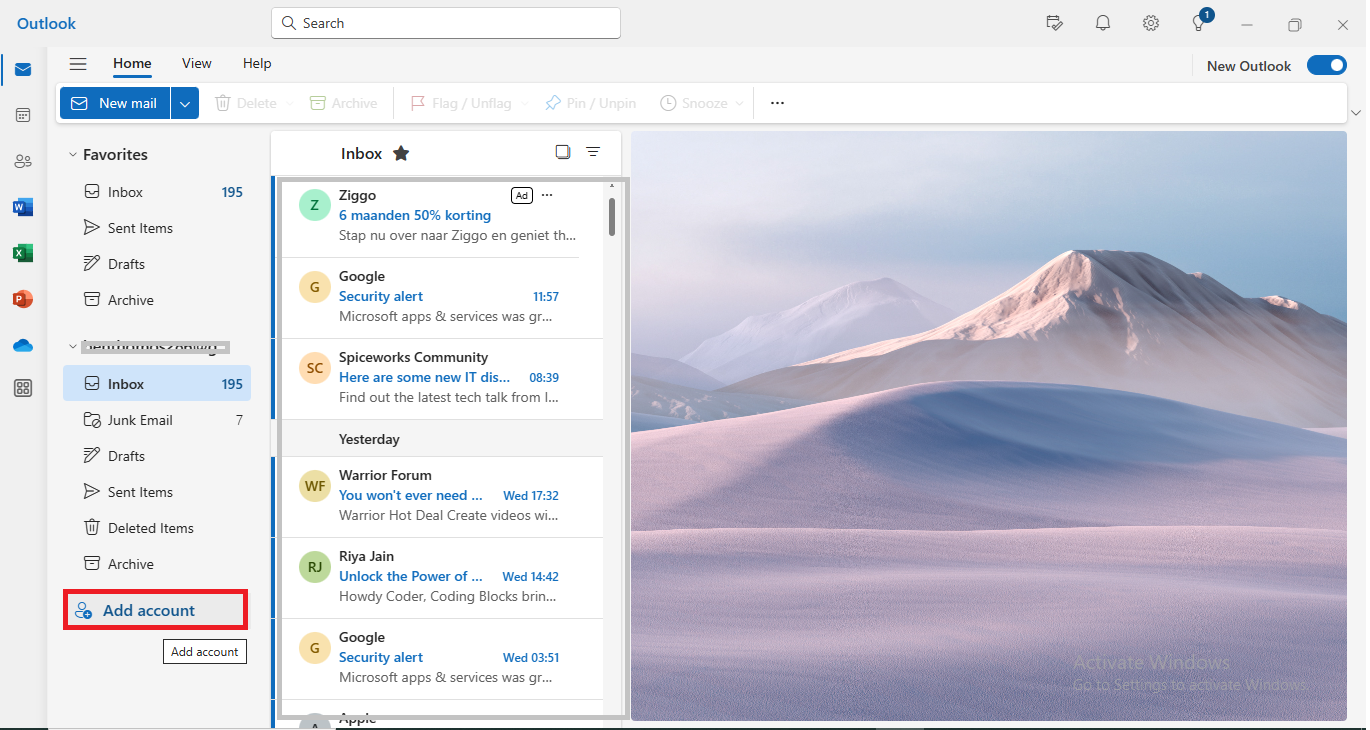The width and height of the screenshot is (1370, 730).
Task: Open the Spiceworks Community email
Action: coord(440,378)
